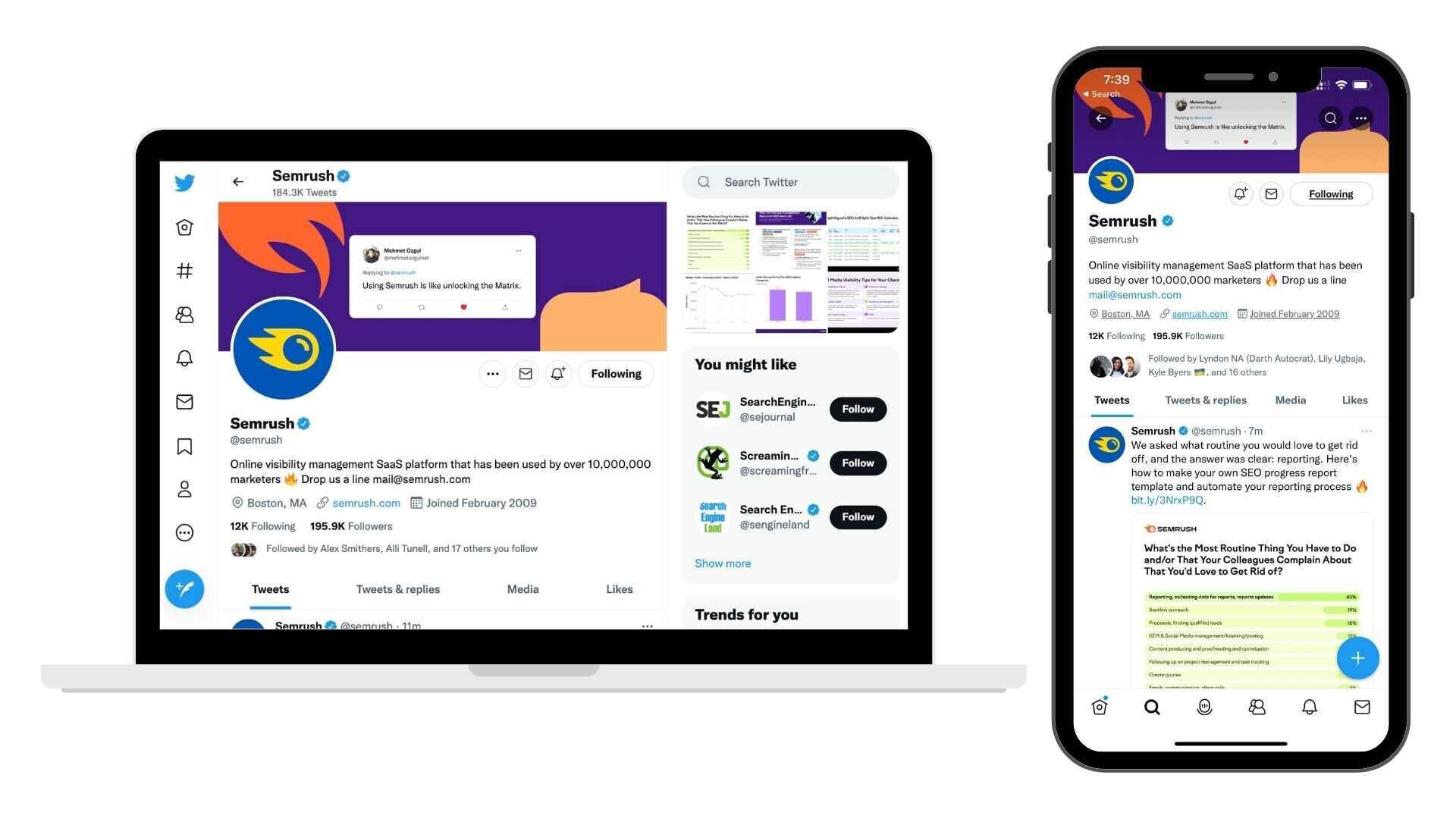
Task: Follow ScreamingFrog in suggestions panel
Action: (855, 462)
